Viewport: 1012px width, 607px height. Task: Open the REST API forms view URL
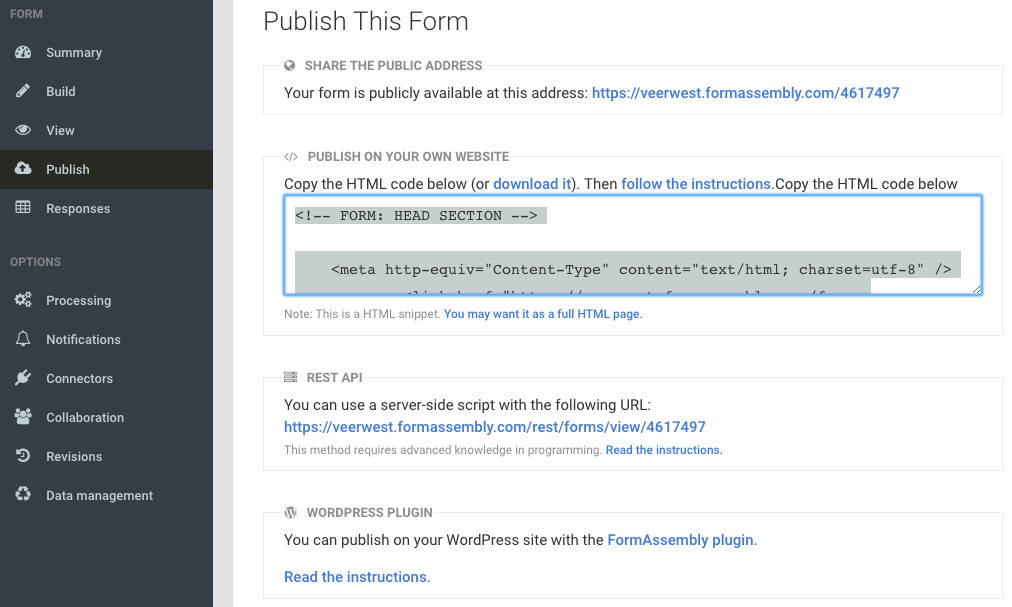pos(494,427)
